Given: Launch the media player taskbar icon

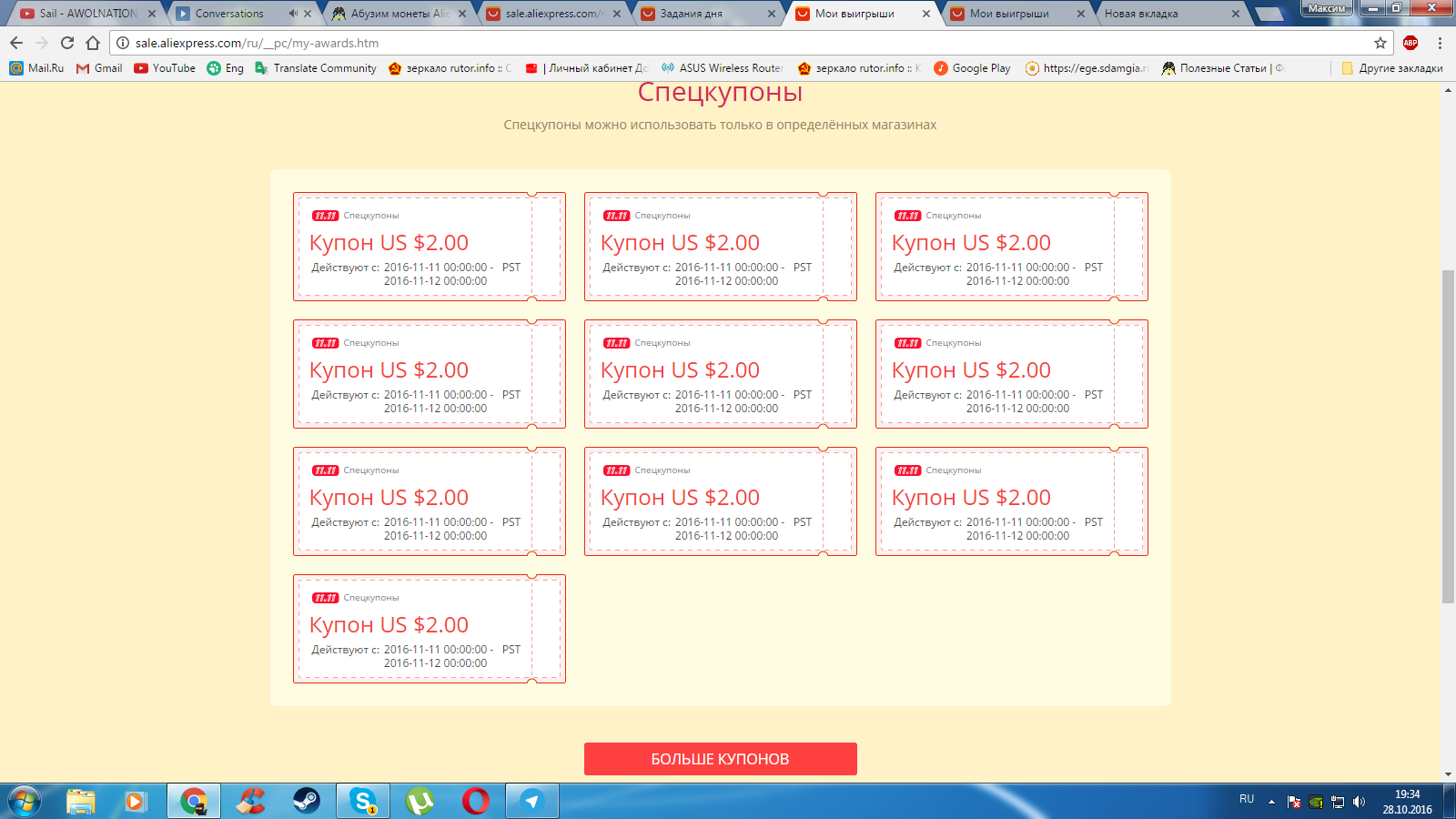Looking at the screenshot, I should point(136,801).
